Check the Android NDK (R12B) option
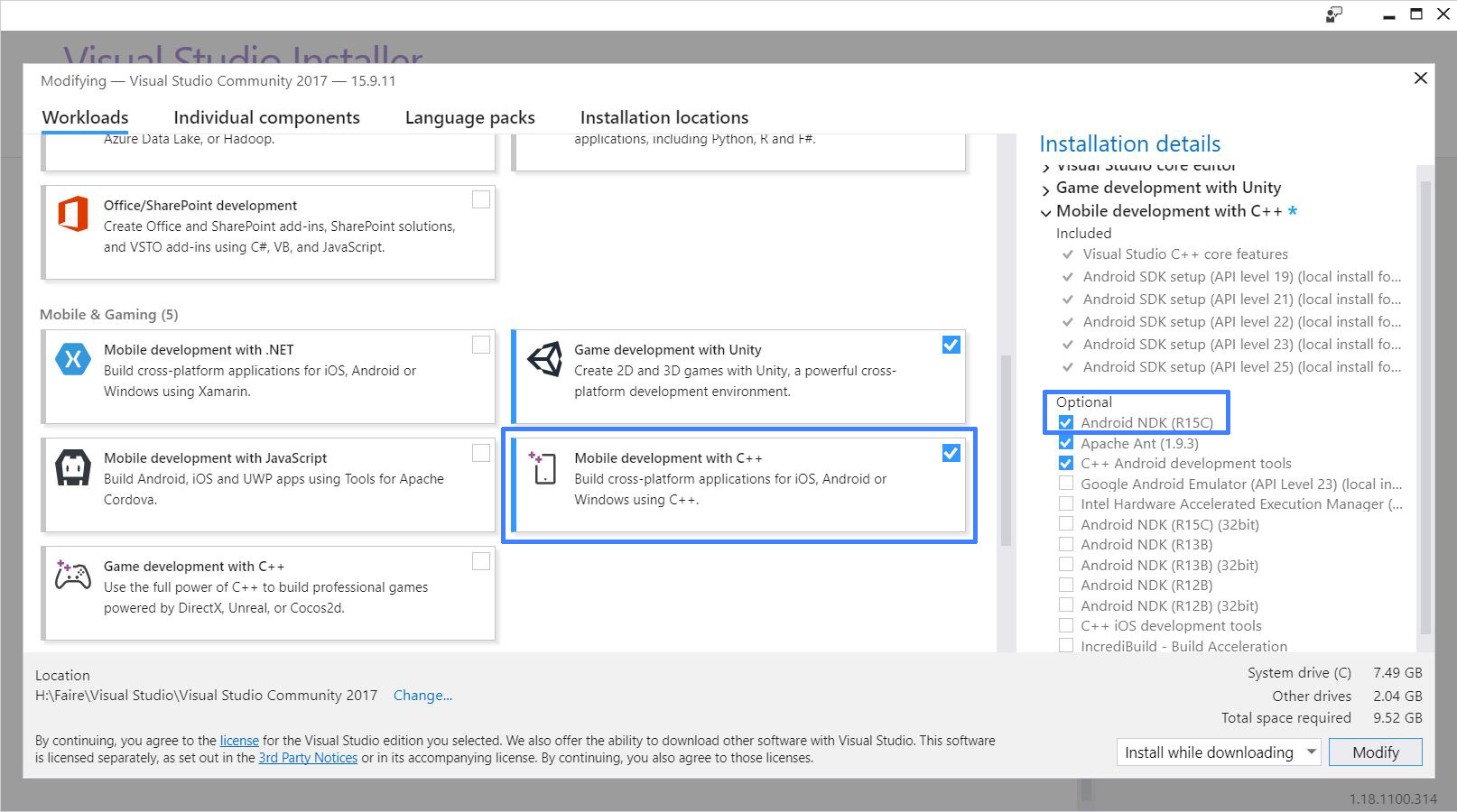 (x=1066, y=585)
